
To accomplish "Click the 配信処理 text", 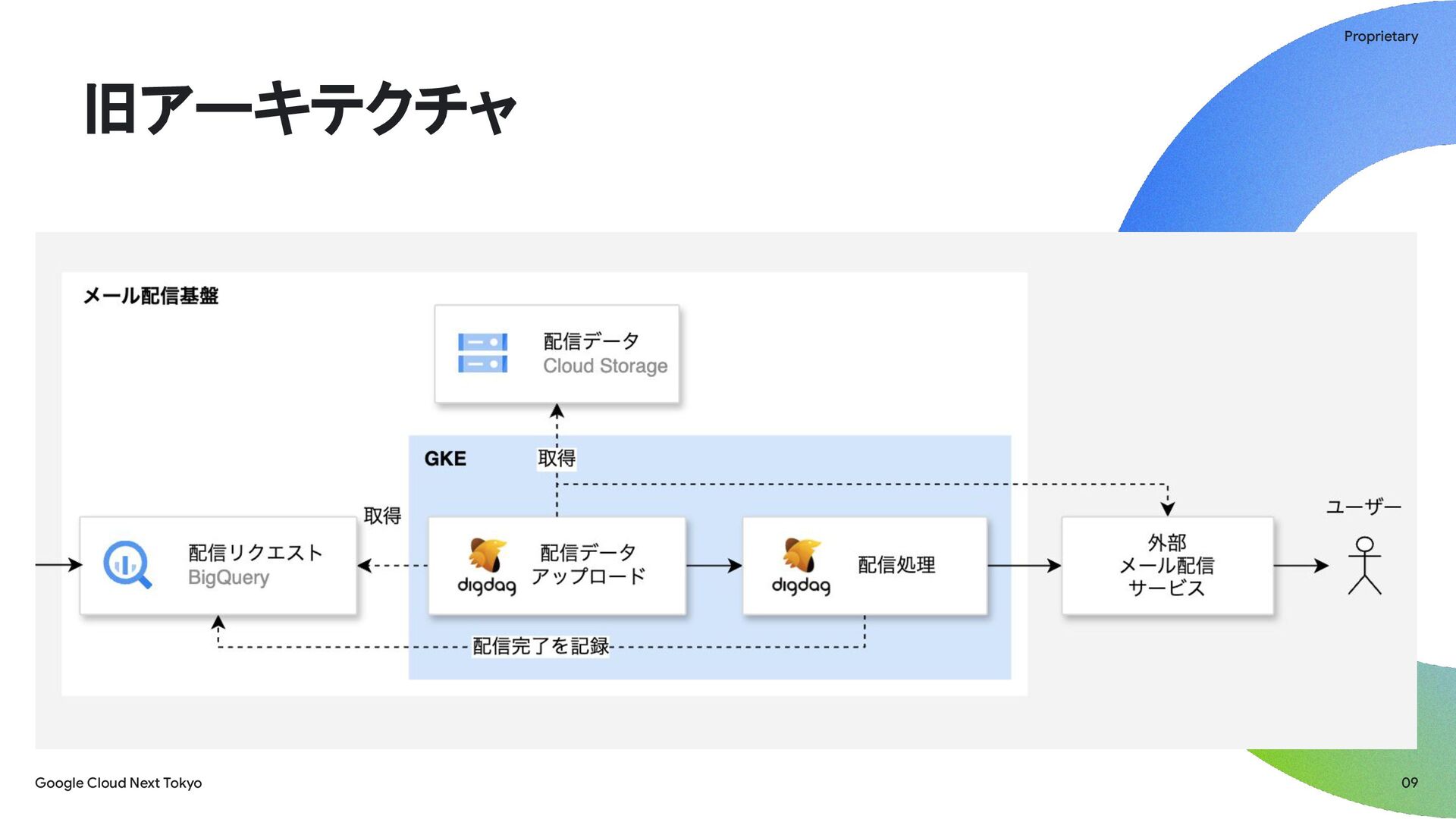I will click(896, 565).
